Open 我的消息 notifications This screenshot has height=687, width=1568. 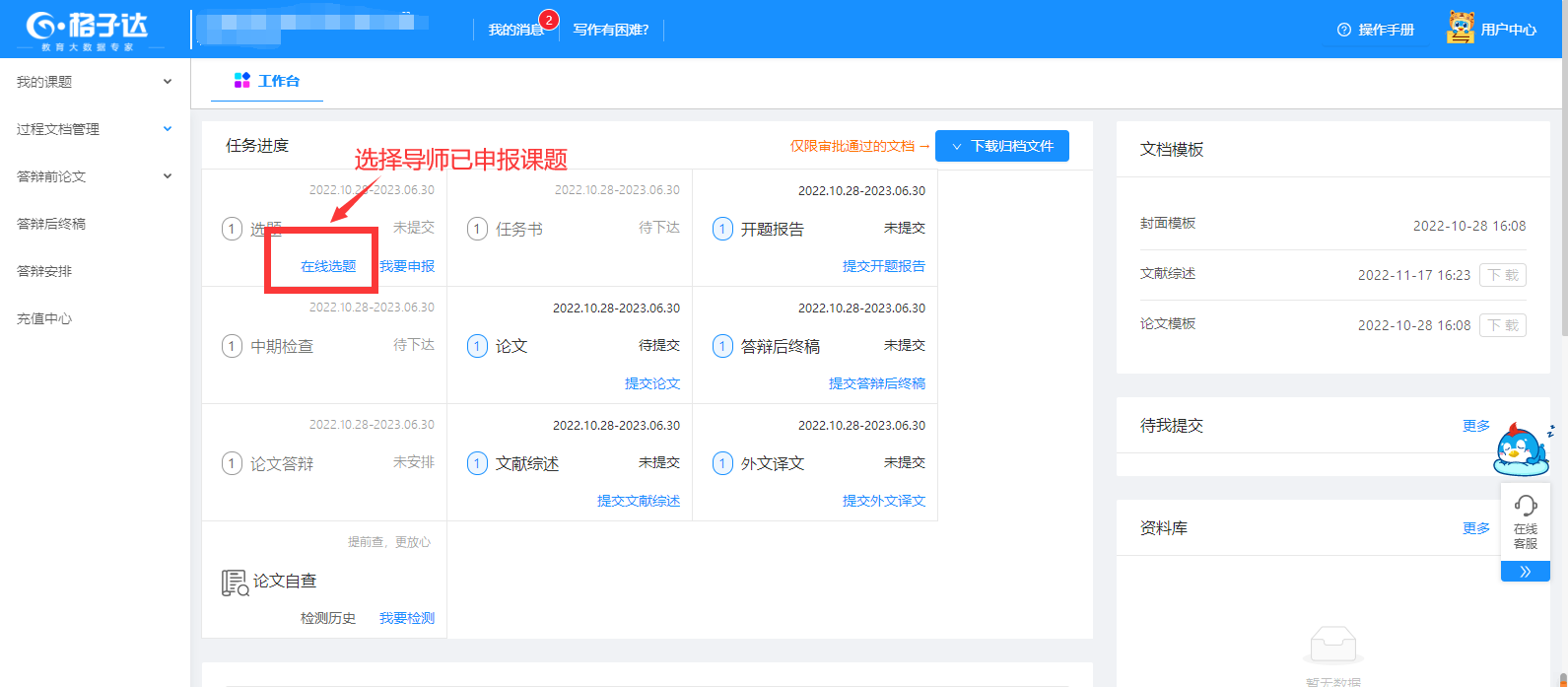point(516,30)
